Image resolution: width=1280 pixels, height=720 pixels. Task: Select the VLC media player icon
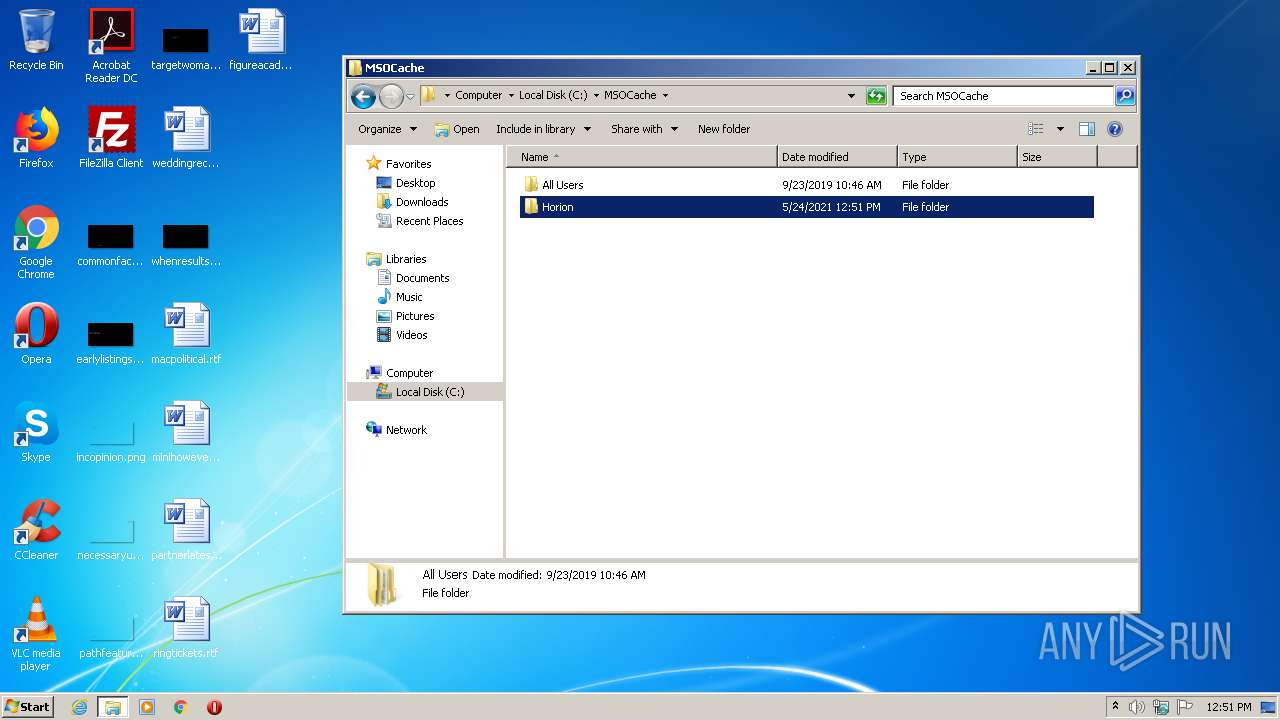(36, 634)
